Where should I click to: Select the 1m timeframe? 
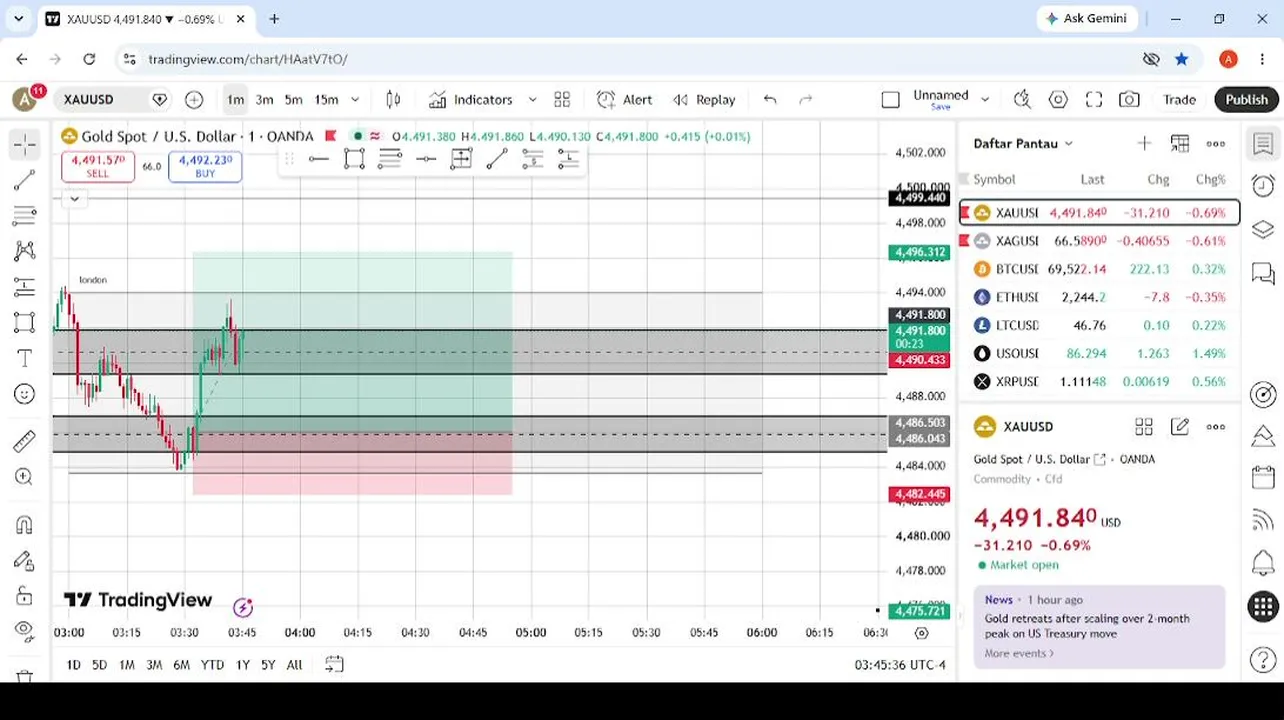point(235,99)
